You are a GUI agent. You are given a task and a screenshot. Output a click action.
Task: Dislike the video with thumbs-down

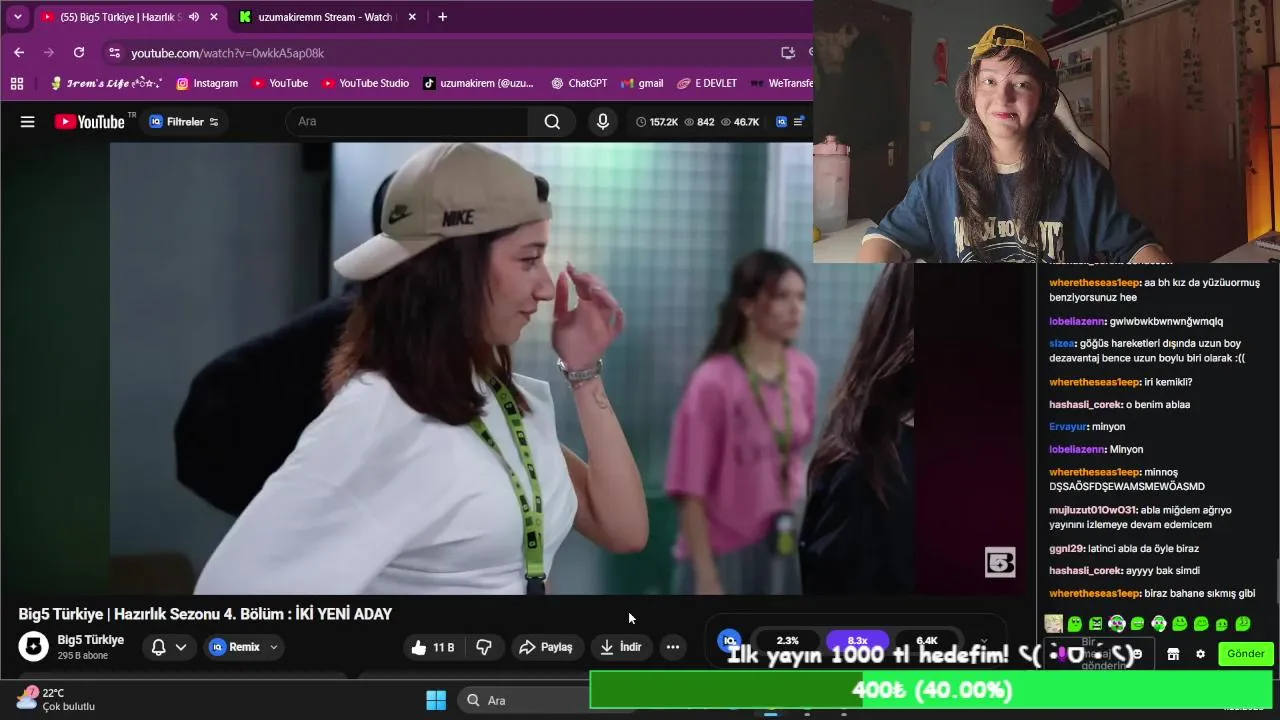(484, 647)
